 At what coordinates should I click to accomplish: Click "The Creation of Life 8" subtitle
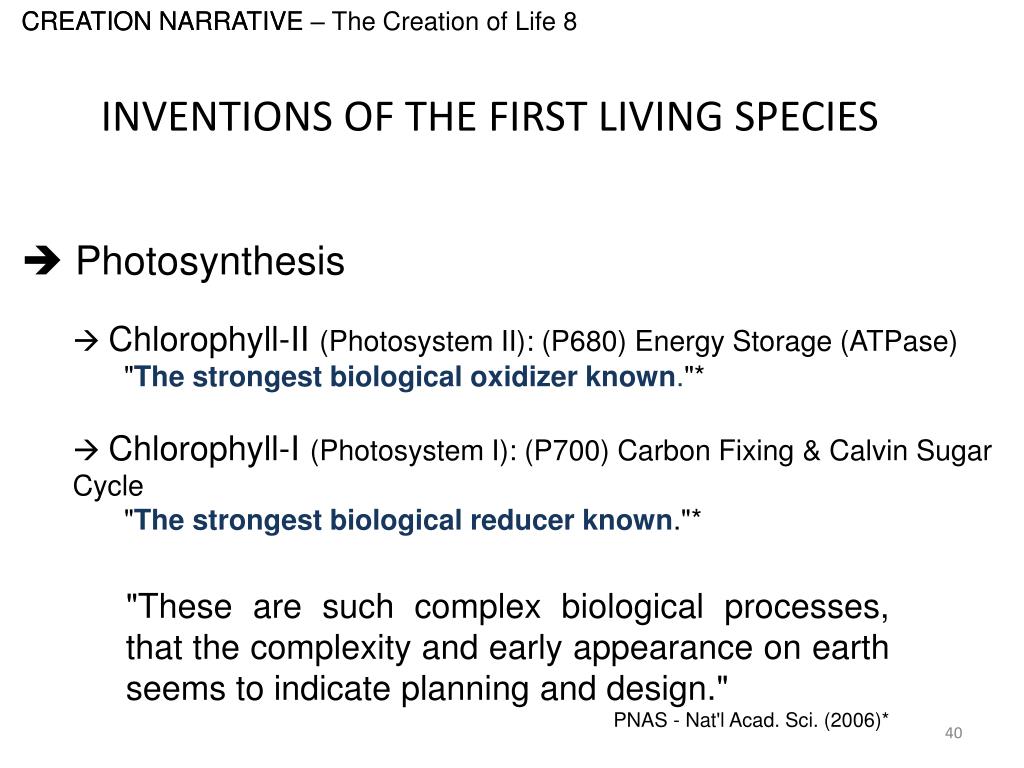pyautogui.click(x=455, y=22)
